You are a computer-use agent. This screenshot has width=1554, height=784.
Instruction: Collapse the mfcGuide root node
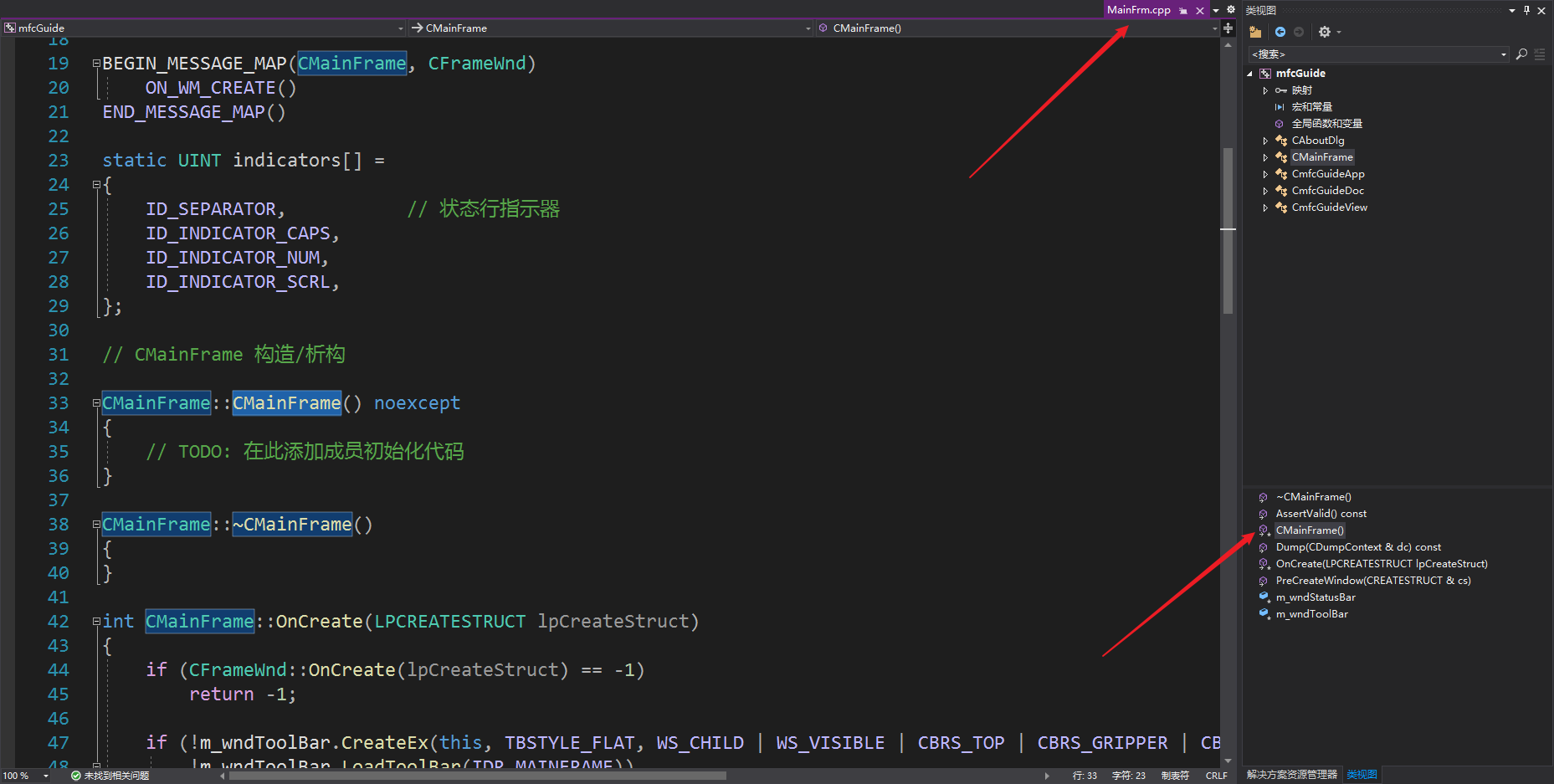1250,74
